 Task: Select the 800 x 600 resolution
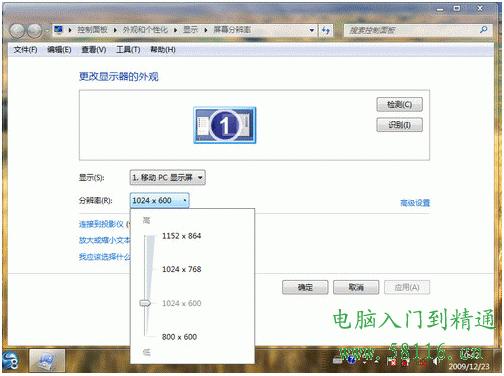click(x=179, y=337)
